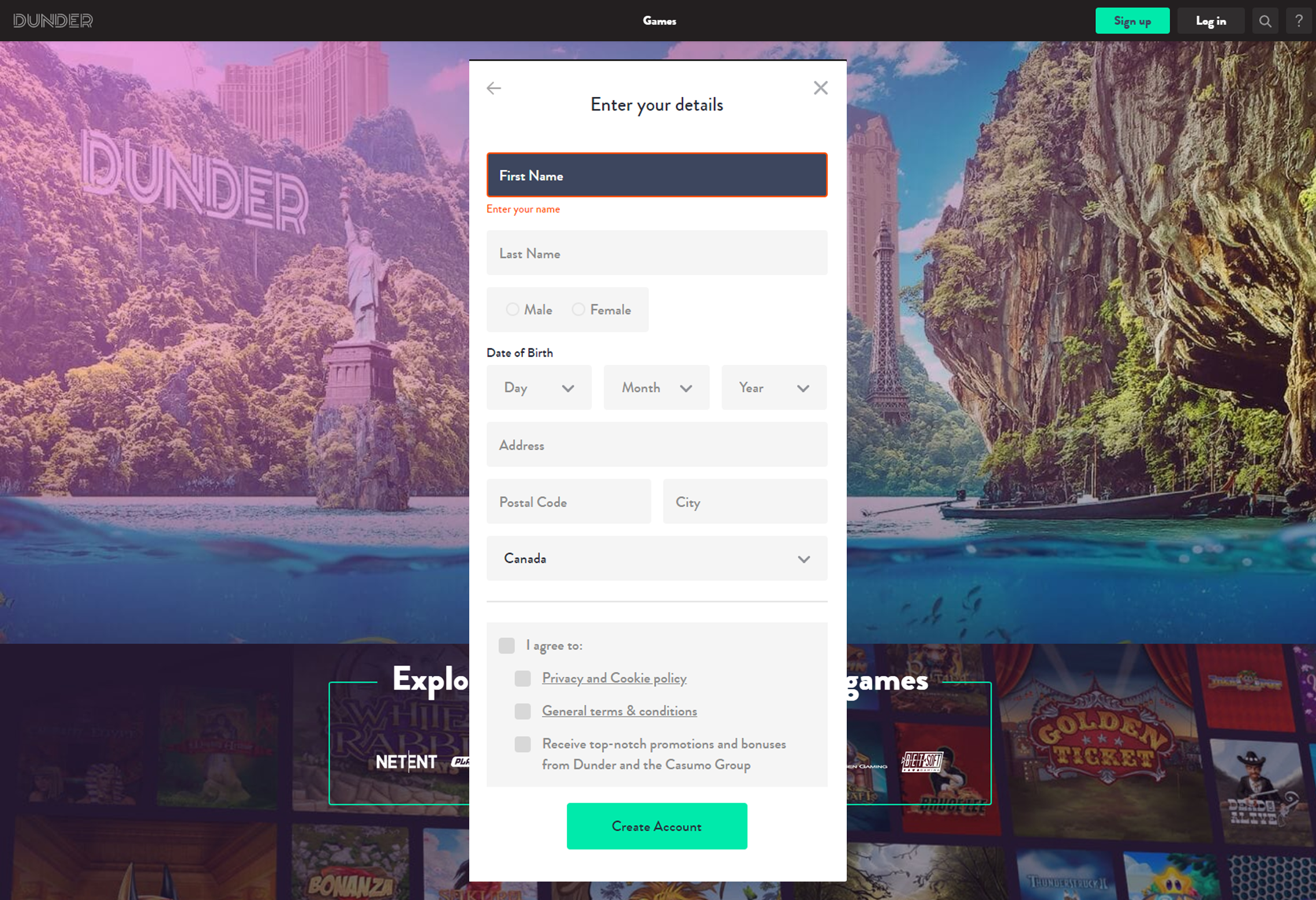Focus the City field
Screen dimensions: 1316x900
pos(745,501)
